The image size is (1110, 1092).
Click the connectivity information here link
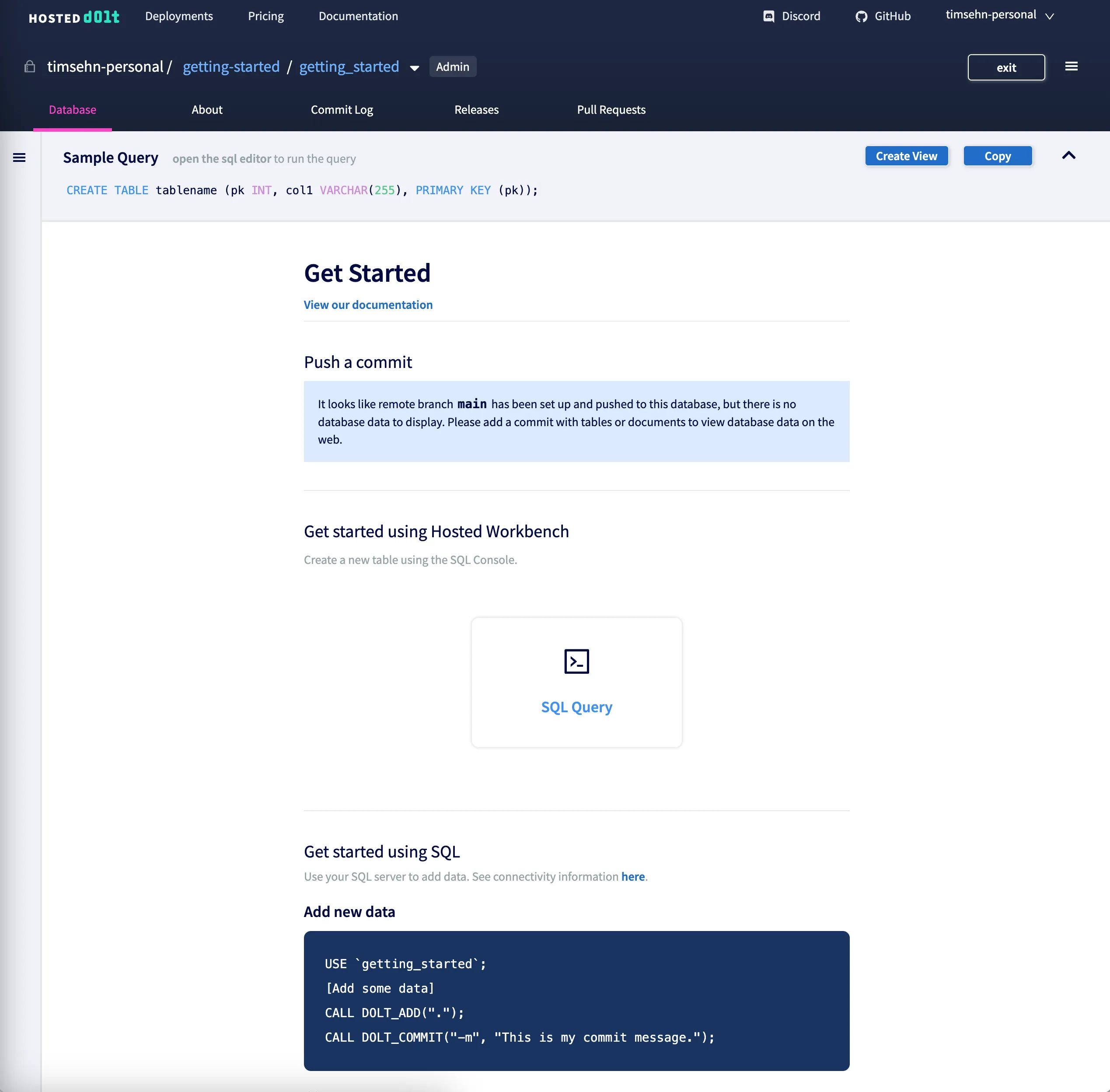(632, 876)
